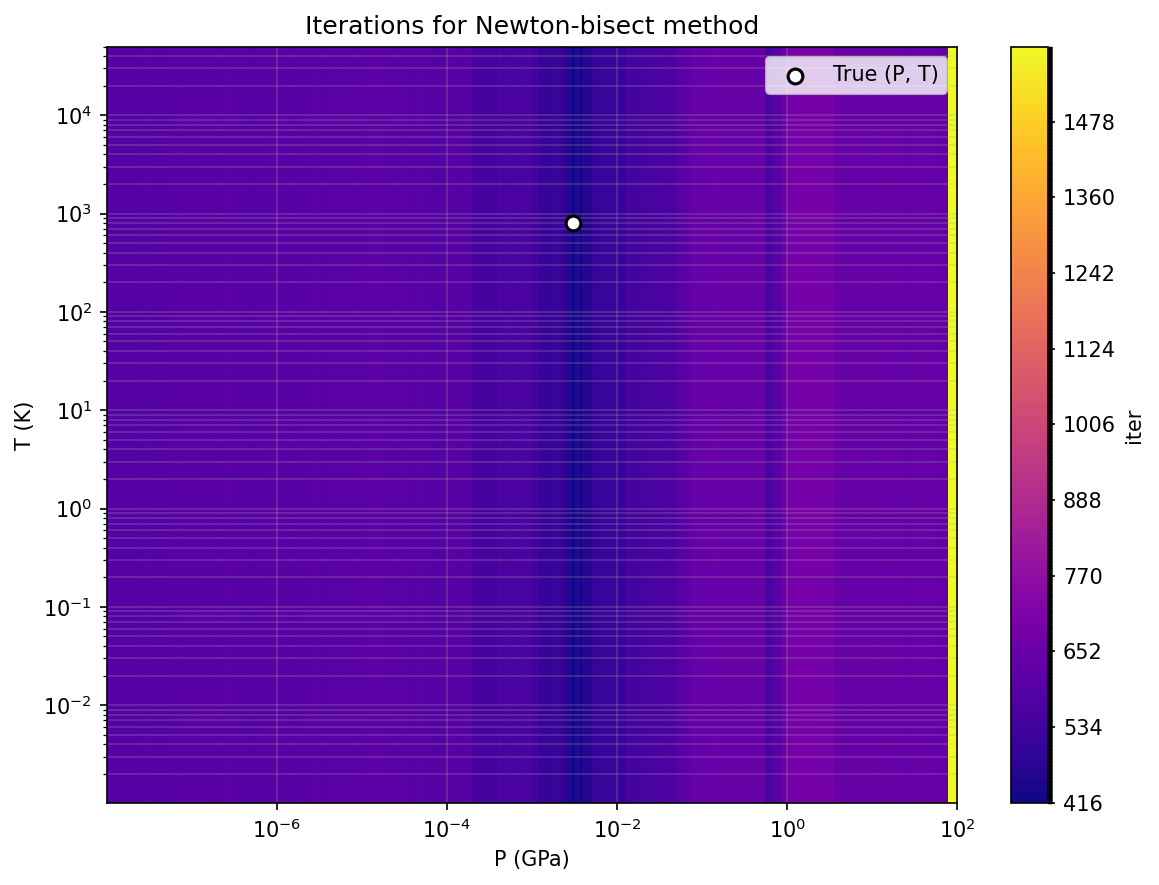
Task: Click the y-axis label 'T (K)'
Action: pyautogui.click(x=23, y=426)
